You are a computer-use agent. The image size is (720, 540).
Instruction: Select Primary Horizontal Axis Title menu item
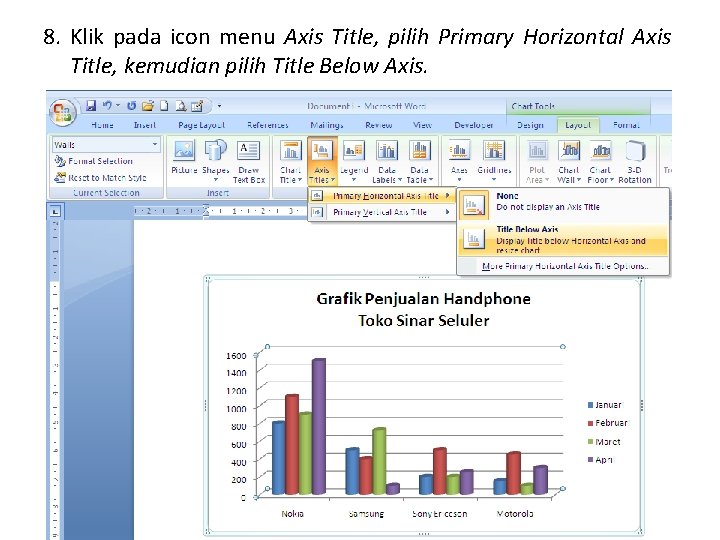[382, 196]
